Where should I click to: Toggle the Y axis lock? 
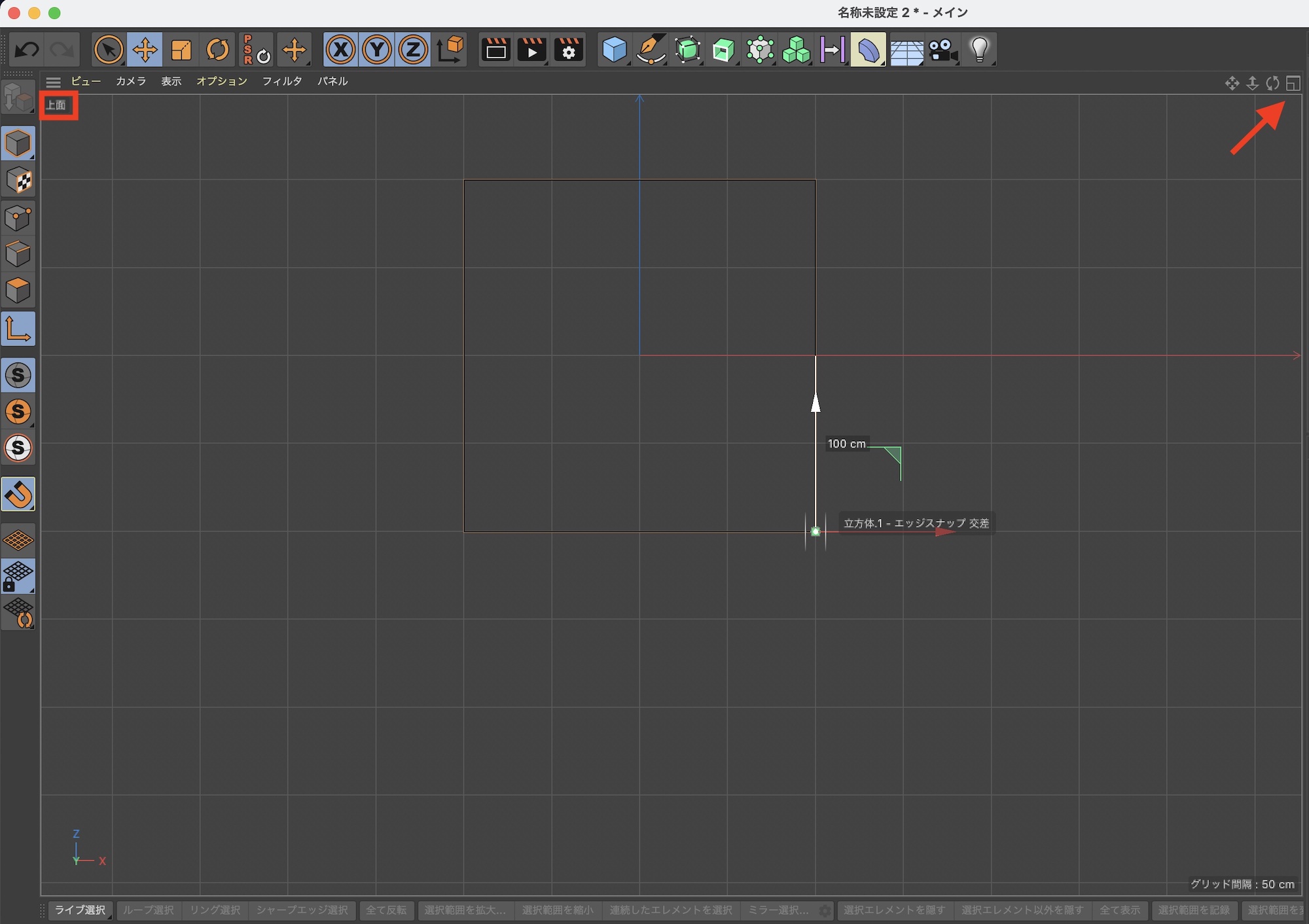377,50
